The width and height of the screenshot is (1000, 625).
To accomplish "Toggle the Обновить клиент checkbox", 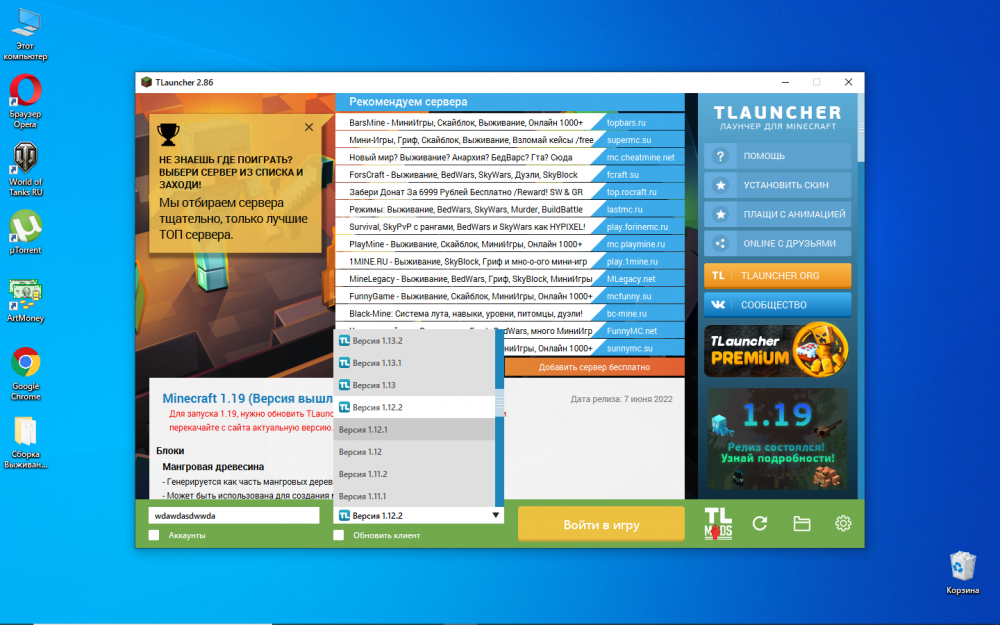I will [x=339, y=535].
